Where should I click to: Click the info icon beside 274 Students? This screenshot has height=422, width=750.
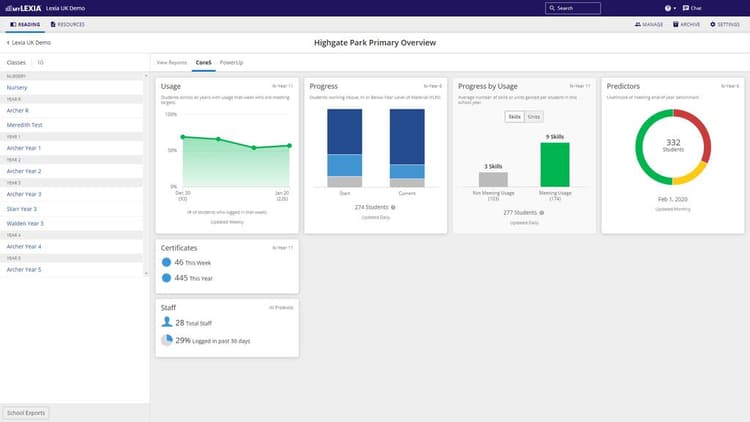[393, 207]
